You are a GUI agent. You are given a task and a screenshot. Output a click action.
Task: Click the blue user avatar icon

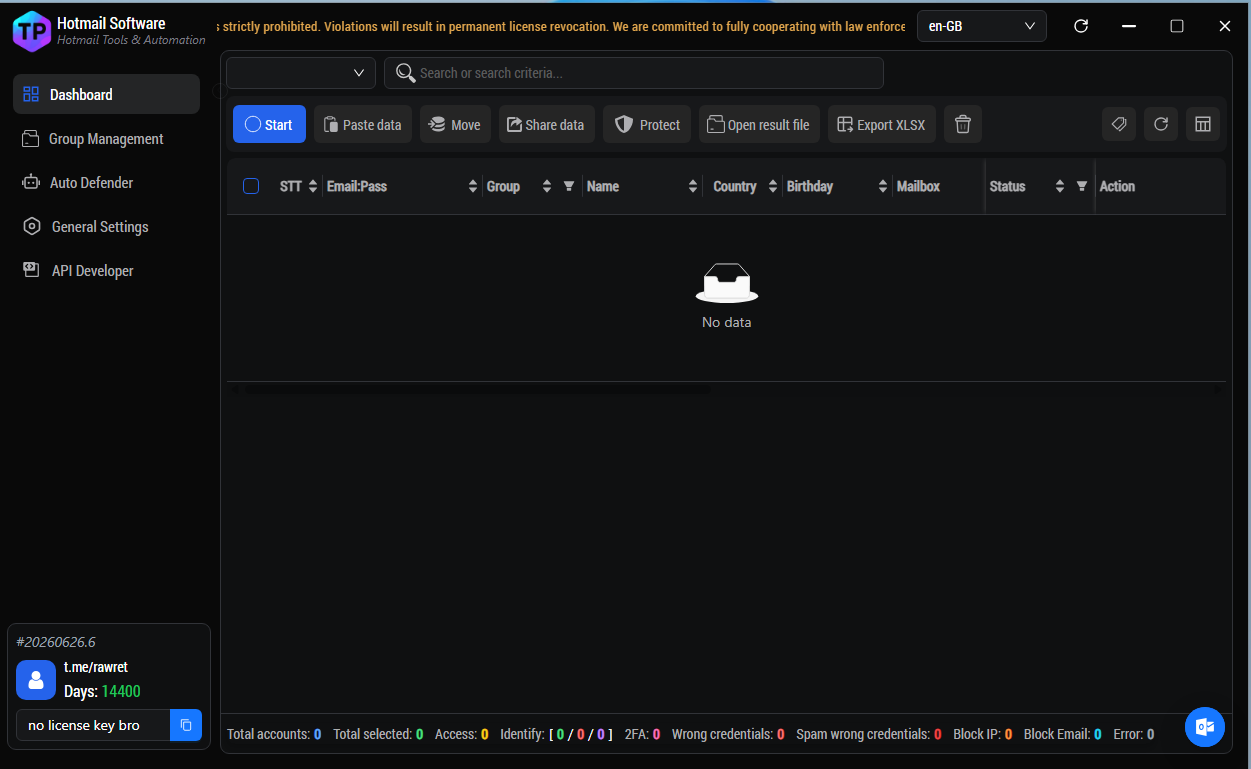(x=36, y=680)
